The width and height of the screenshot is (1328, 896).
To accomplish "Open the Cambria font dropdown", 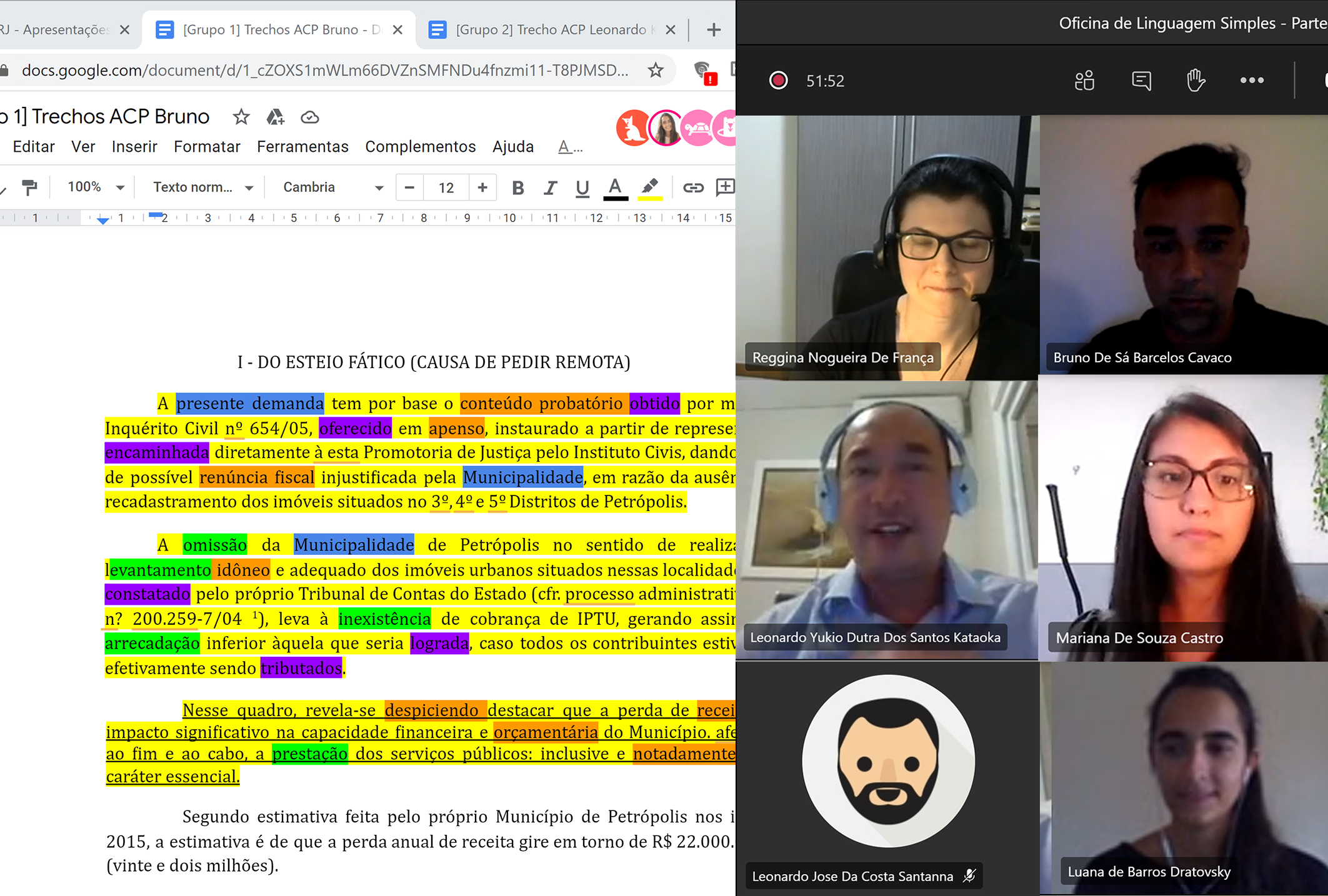I will 332,187.
